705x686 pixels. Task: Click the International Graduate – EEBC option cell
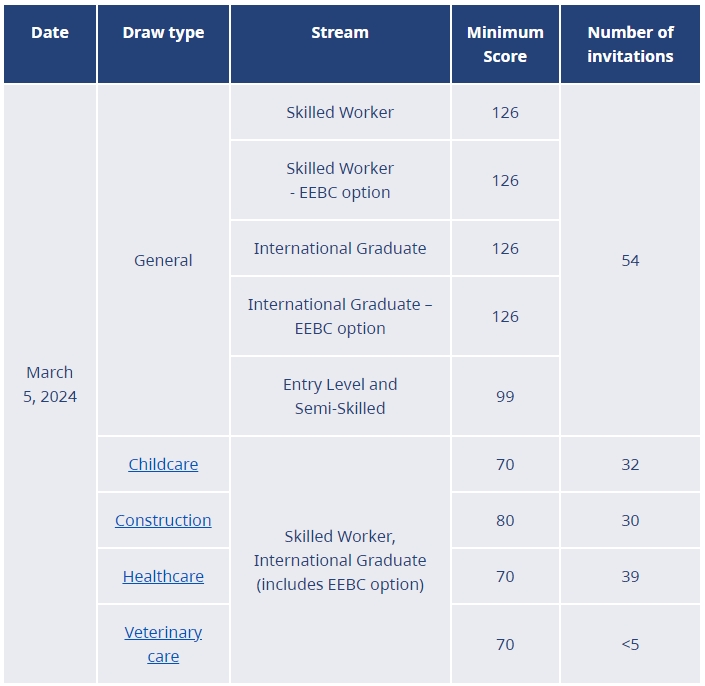pyautogui.click(x=340, y=316)
